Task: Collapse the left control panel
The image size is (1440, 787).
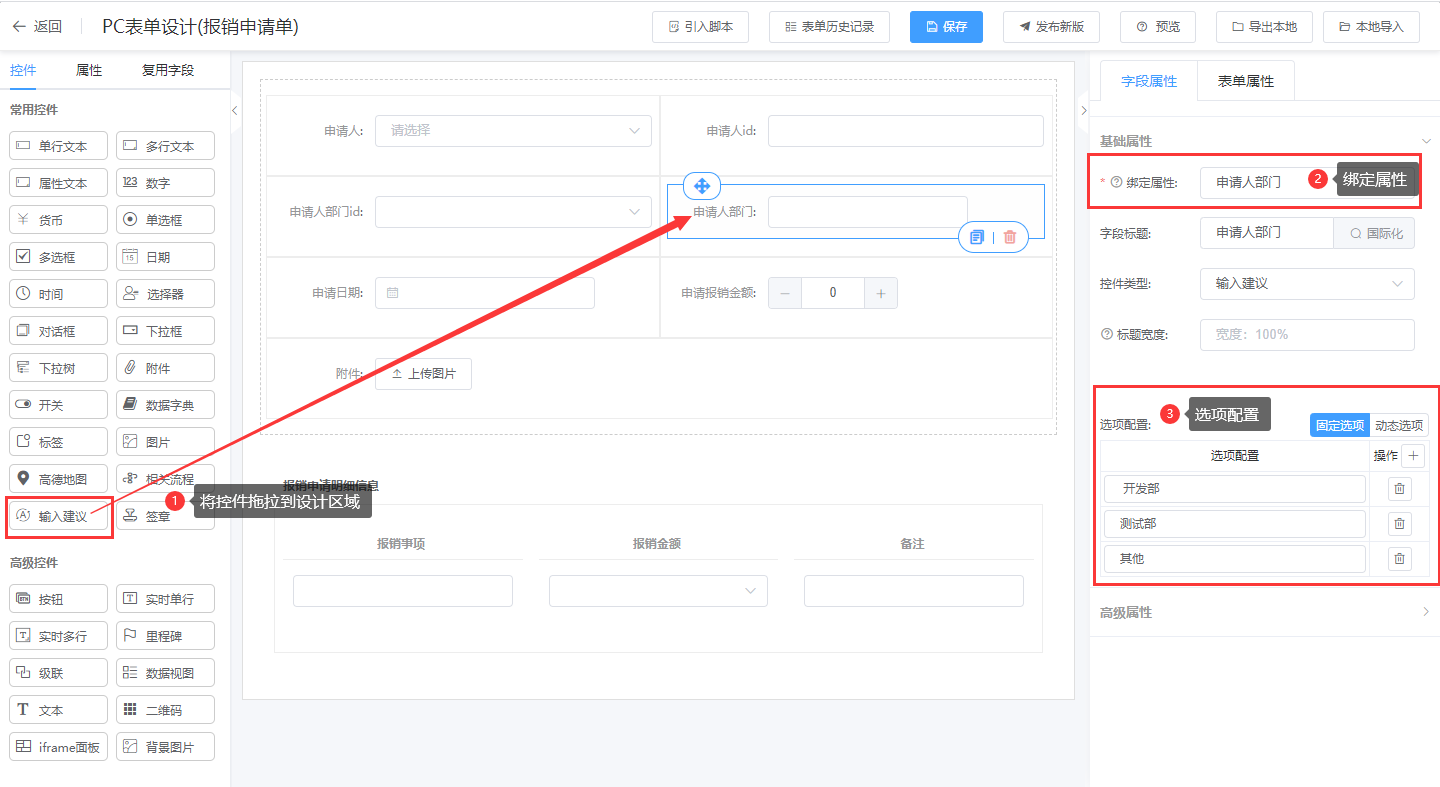Action: (235, 111)
